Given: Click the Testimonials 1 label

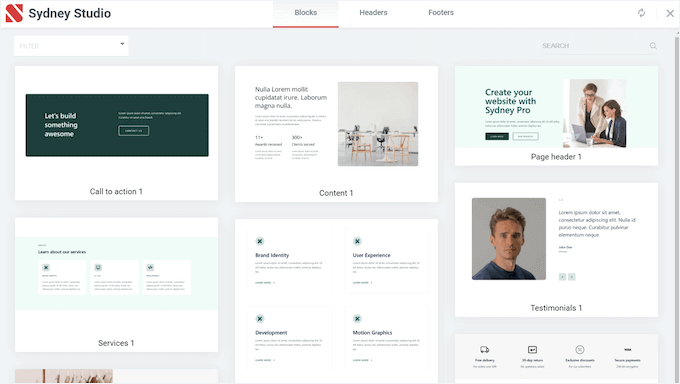Looking at the screenshot, I should pyautogui.click(x=556, y=308).
